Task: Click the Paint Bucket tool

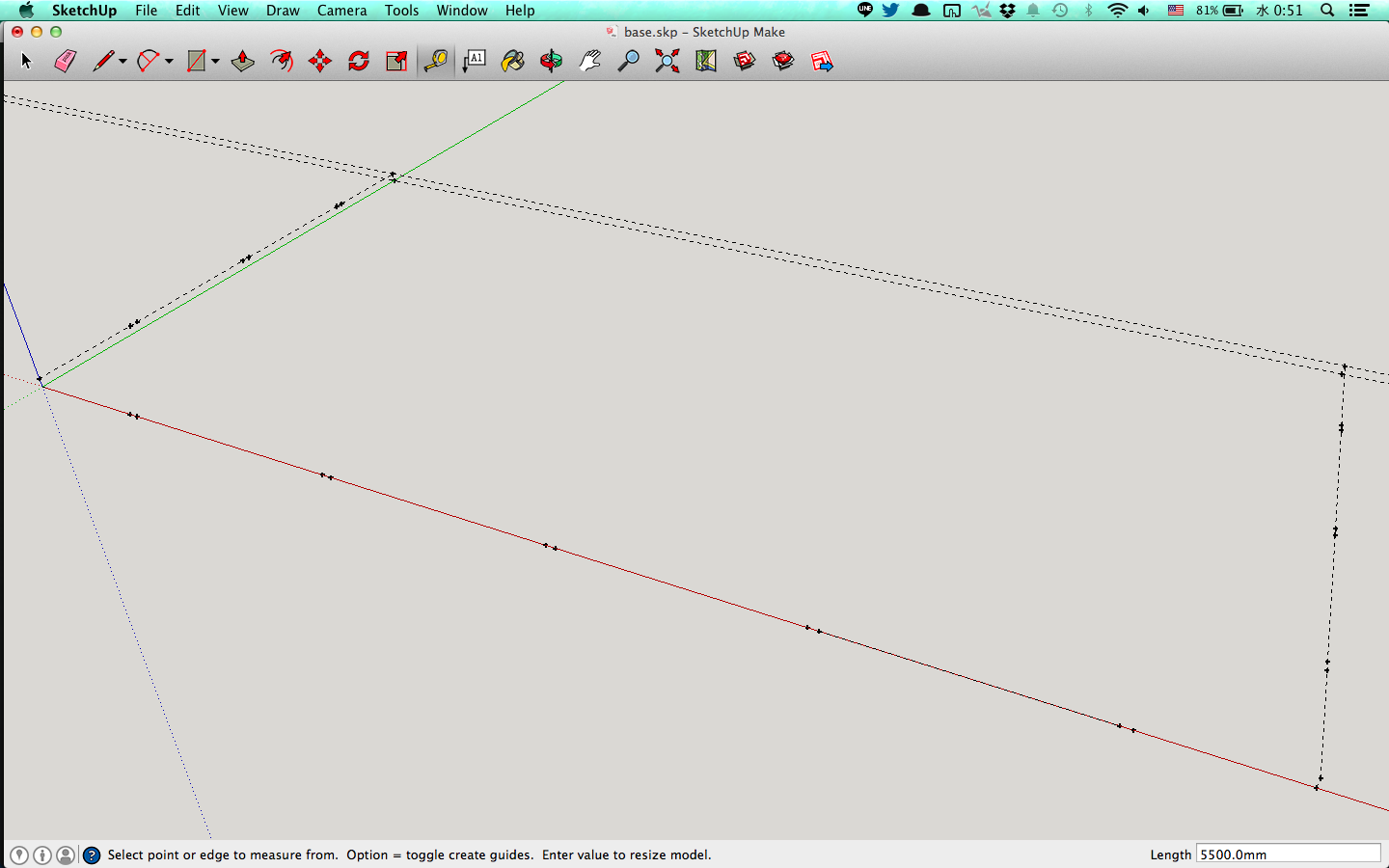Action: (x=513, y=62)
